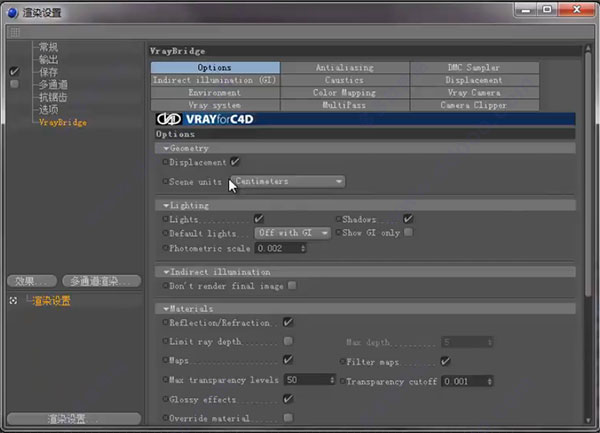Collapse the Lighting section
The image size is (600, 433).
point(166,205)
